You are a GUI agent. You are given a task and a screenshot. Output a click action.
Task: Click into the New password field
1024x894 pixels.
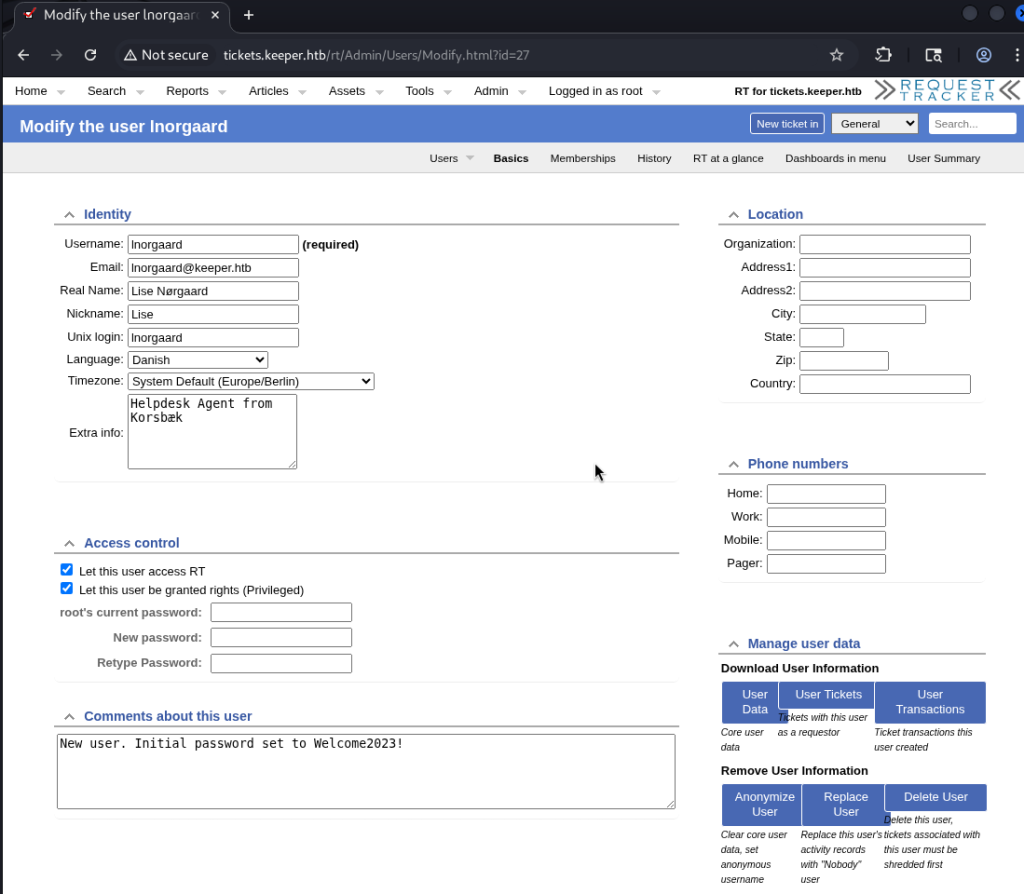pyautogui.click(x=281, y=638)
